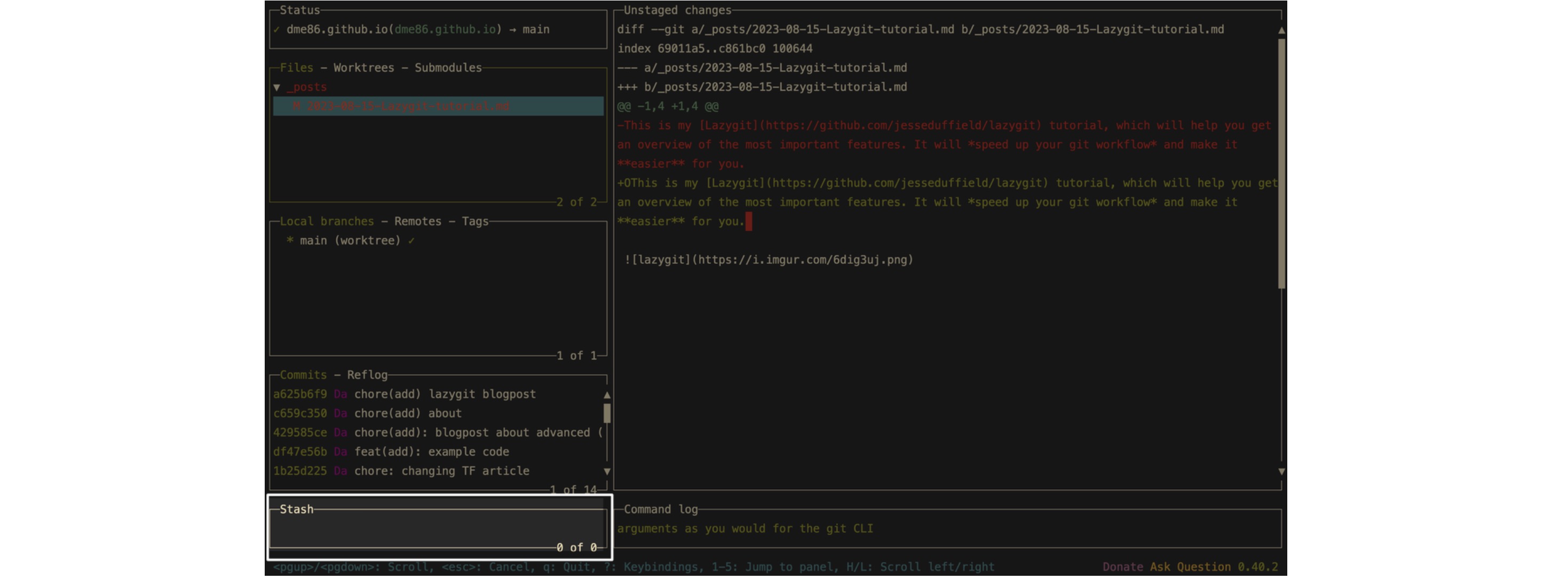Viewport: 1568px width, 579px height.
Task: Click the commits panel scroll down arrow
Action: [607, 471]
